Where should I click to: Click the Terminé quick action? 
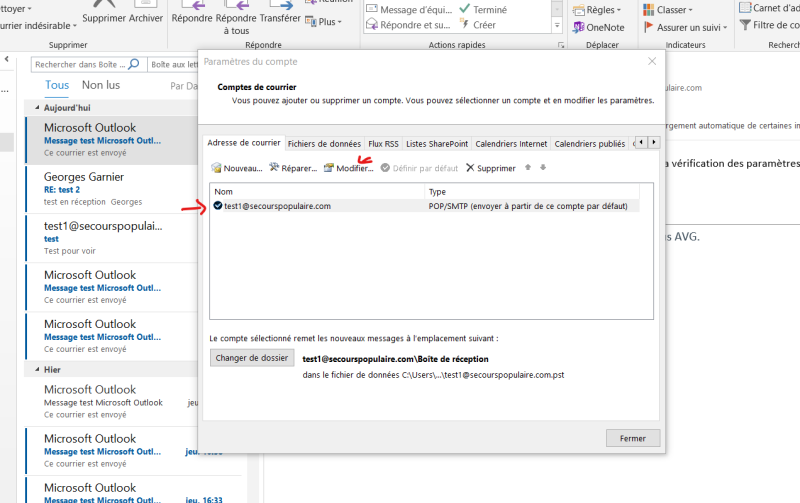tap(483, 10)
